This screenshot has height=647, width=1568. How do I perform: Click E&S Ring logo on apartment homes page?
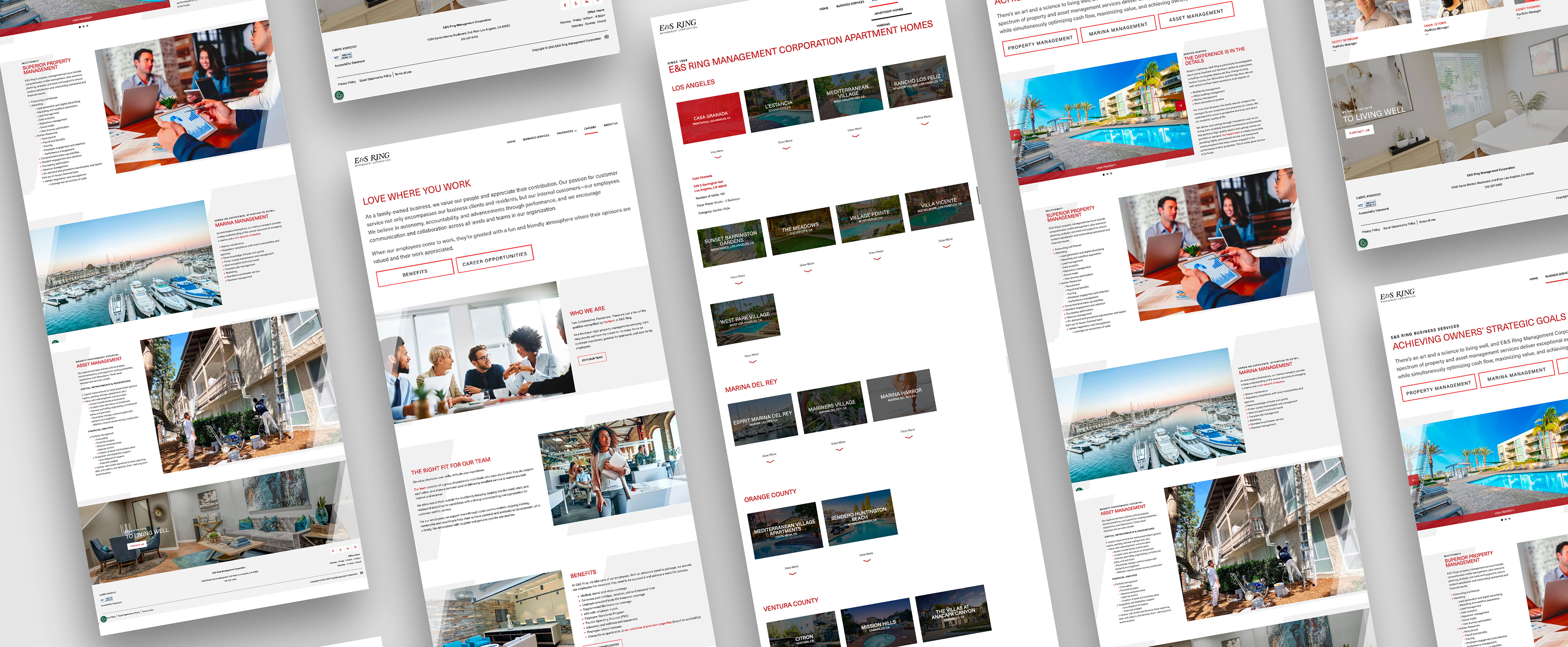(677, 27)
